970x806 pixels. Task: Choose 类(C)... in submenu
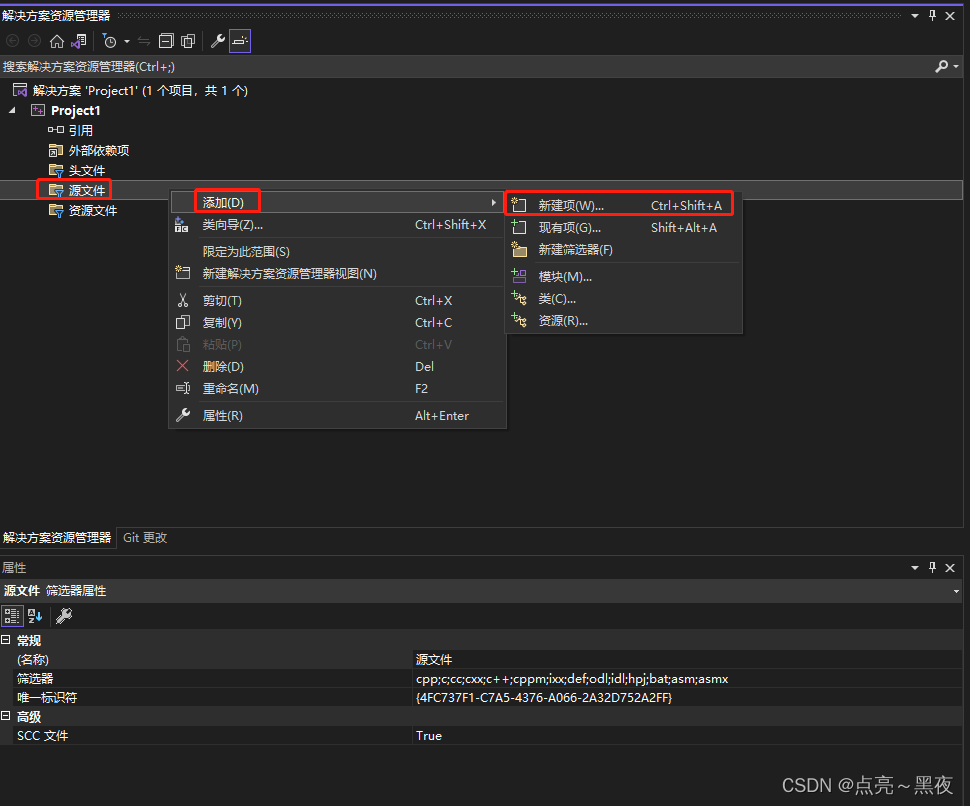click(624, 299)
